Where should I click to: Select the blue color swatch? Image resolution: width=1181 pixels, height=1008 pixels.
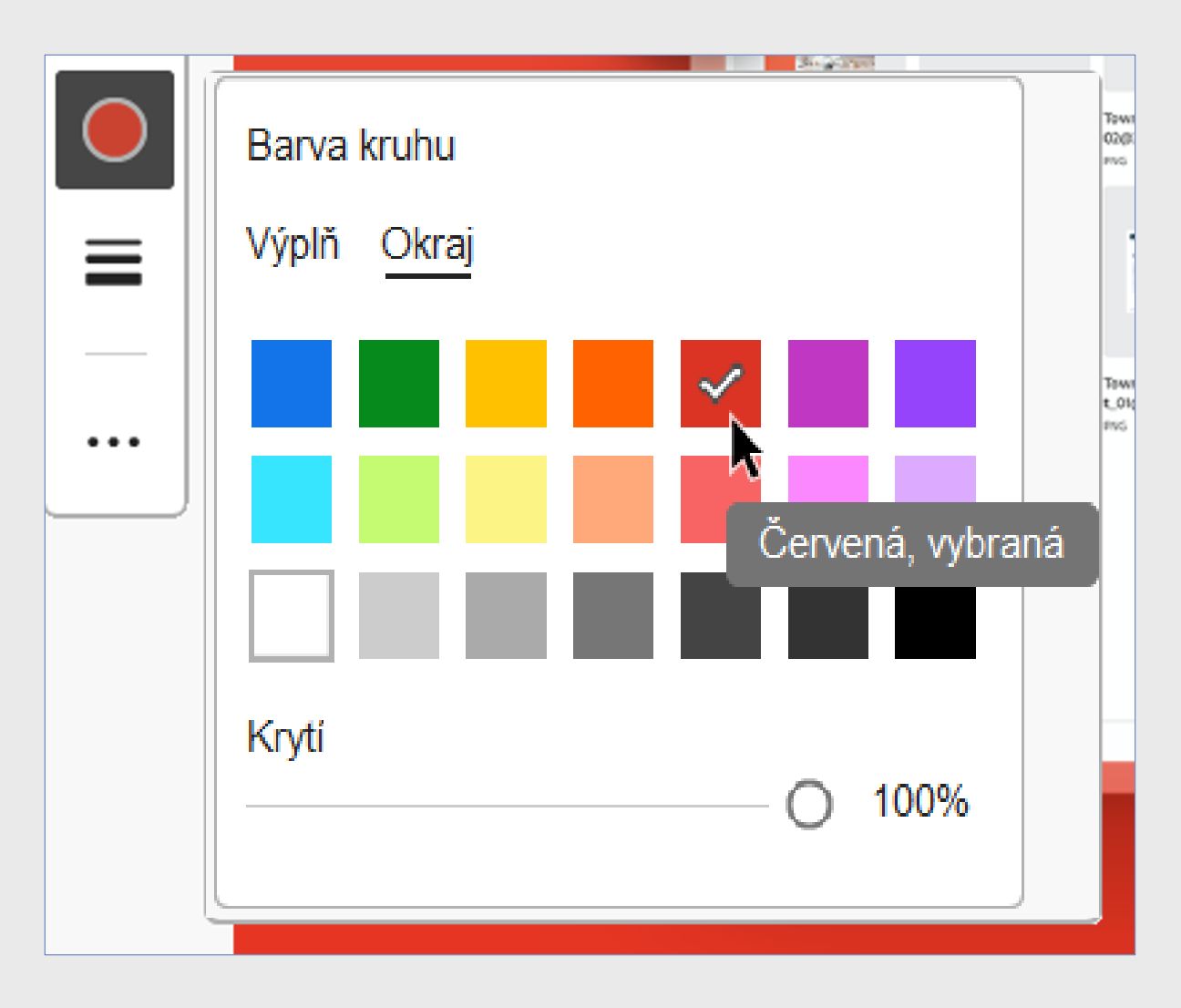point(293,383)
